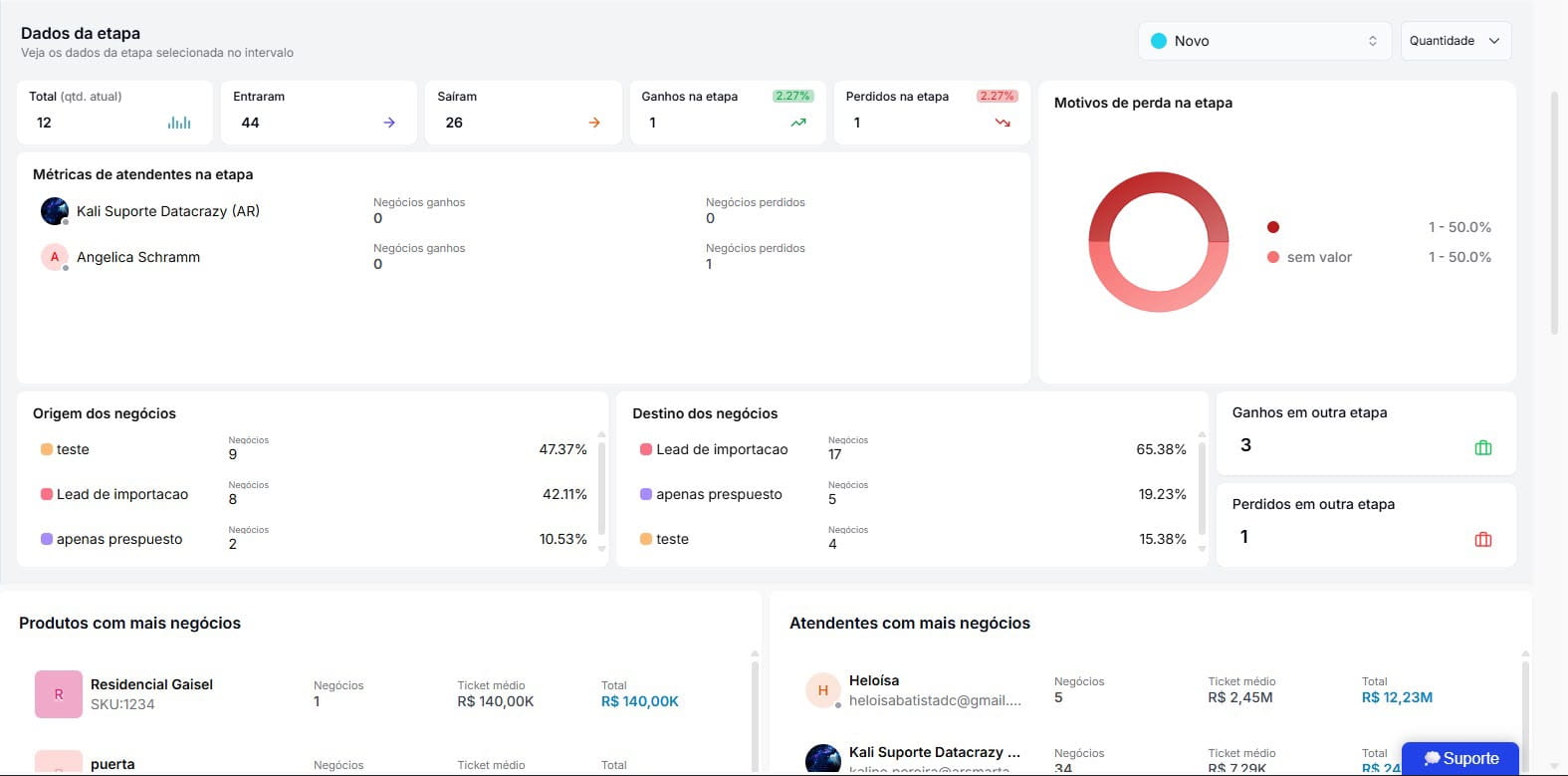Image resolution: width=1568 pixels, height=776 pixels.
Task: Click the light red 'sem valor' legend dot
Action: point(1272,257)
